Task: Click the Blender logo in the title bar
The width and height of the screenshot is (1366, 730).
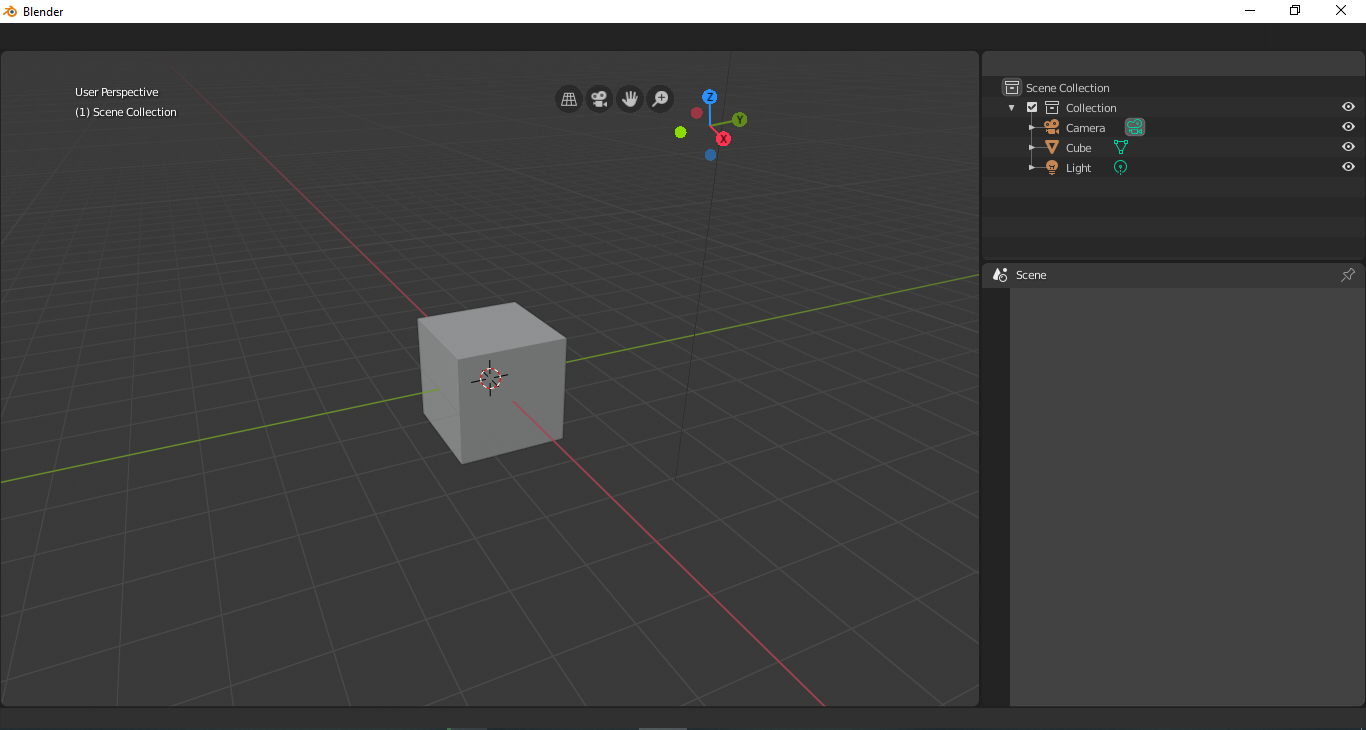Action: coord(11,11)
